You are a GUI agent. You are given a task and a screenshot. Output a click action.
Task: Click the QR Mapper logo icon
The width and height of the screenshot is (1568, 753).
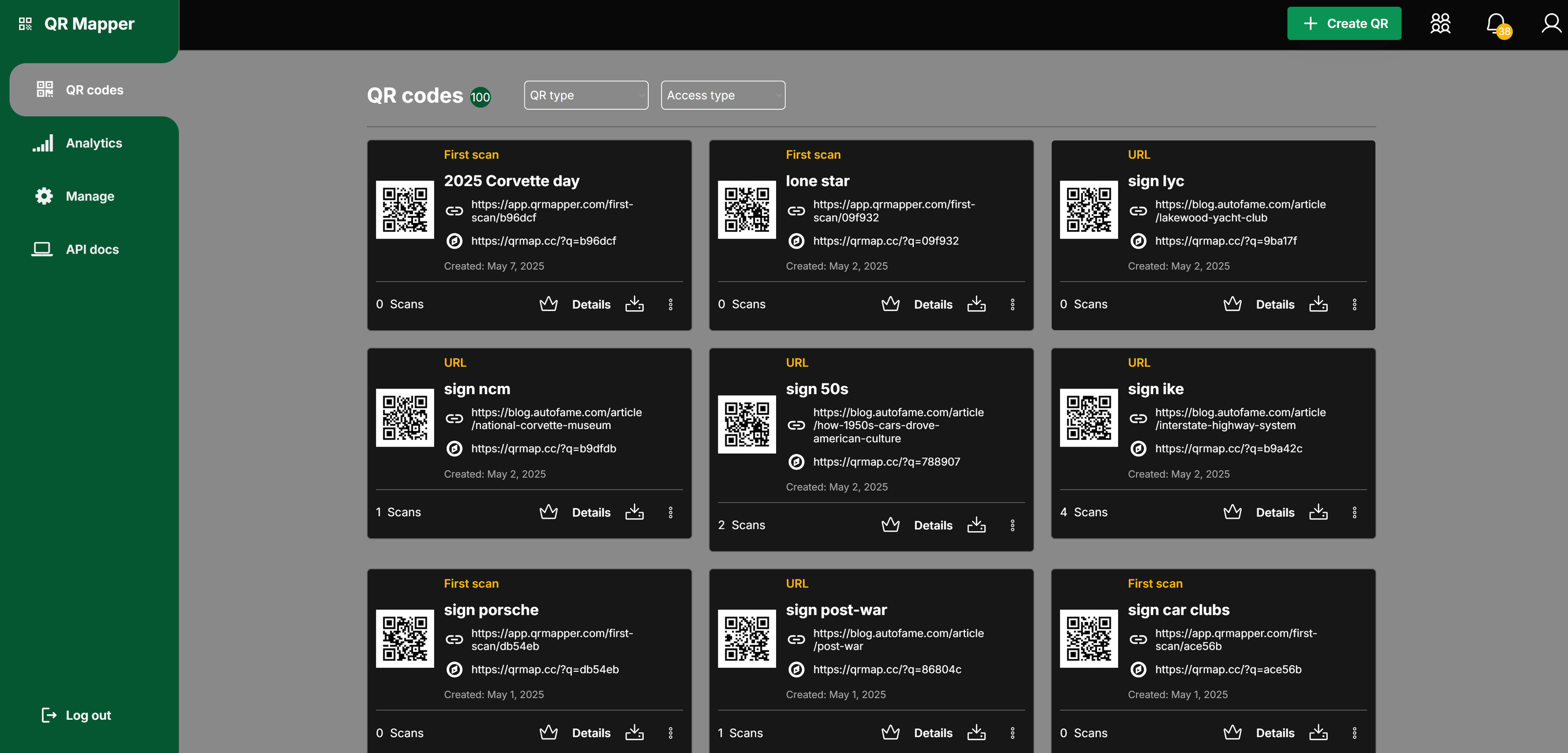click(25, 23)
